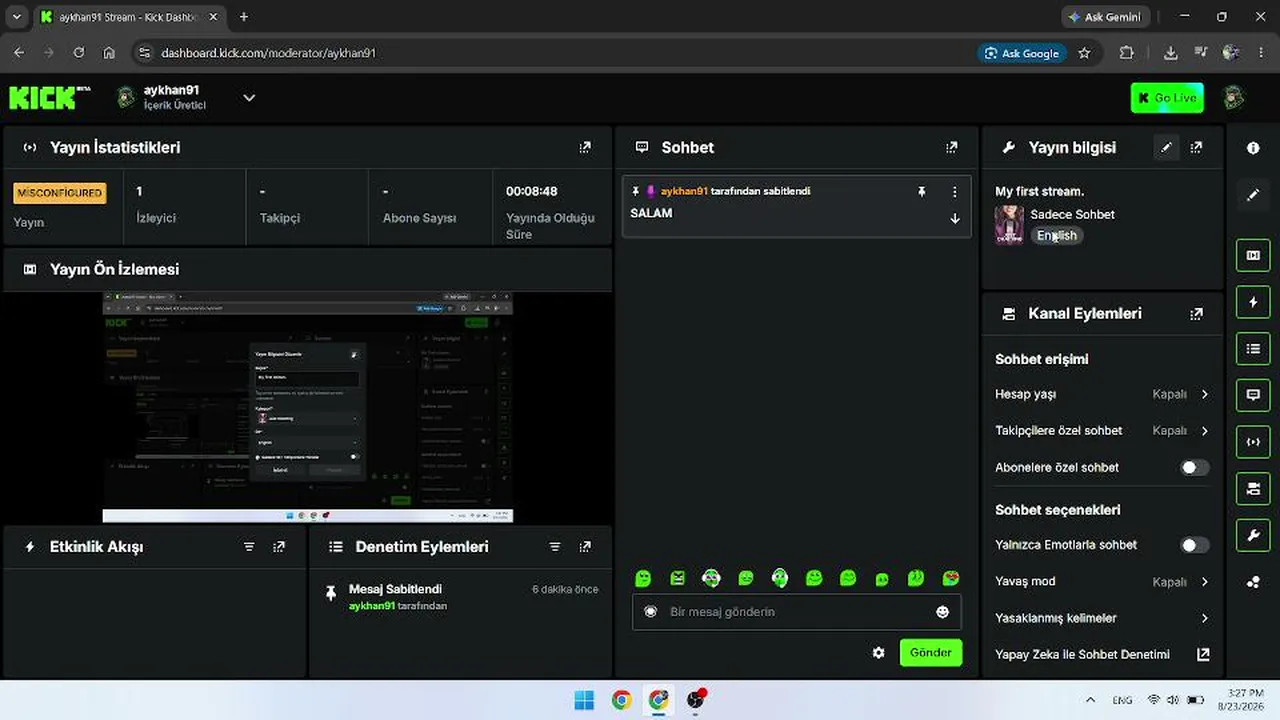Click the 00:08:48 stream duration value
The image size is (1280, 720).
pos(531,191)
